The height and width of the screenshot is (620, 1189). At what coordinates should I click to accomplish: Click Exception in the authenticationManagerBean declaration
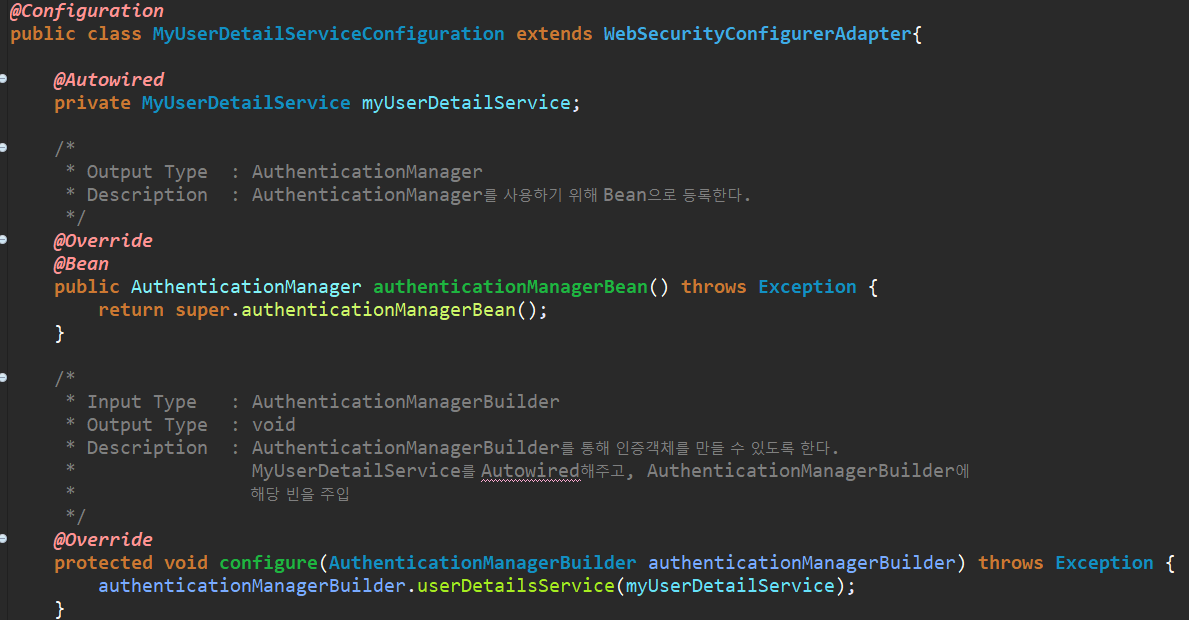808,287
